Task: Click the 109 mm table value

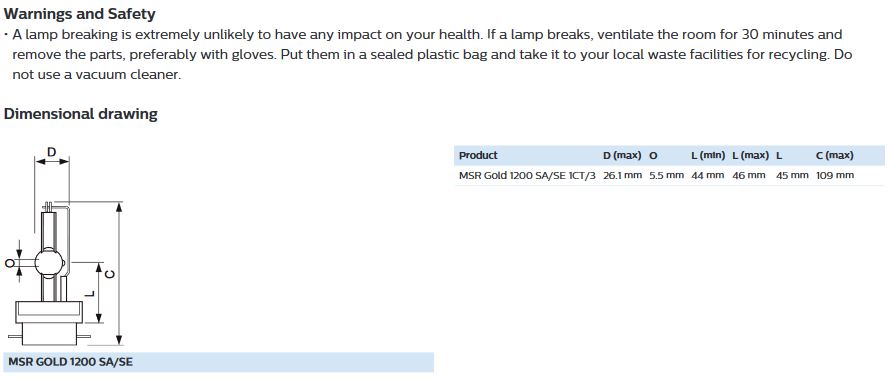Action: tap(835, 175)
